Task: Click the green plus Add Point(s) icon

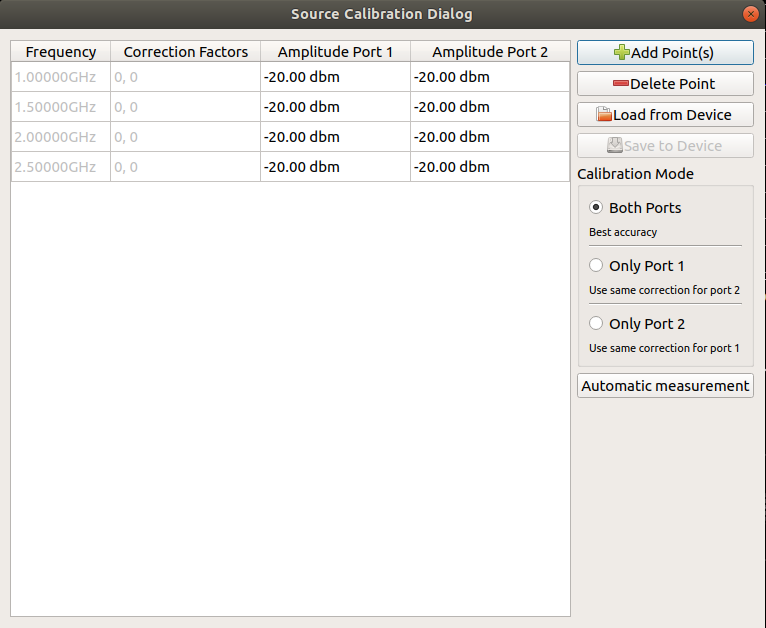Action: (622, 53)
